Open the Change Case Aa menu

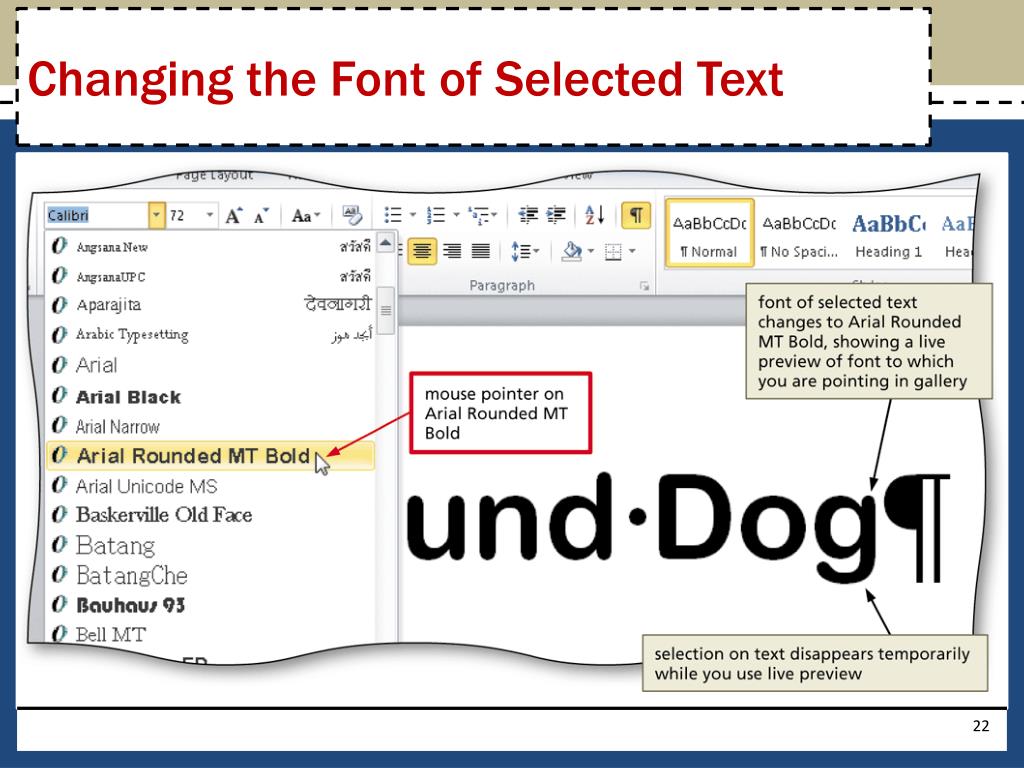306,216
